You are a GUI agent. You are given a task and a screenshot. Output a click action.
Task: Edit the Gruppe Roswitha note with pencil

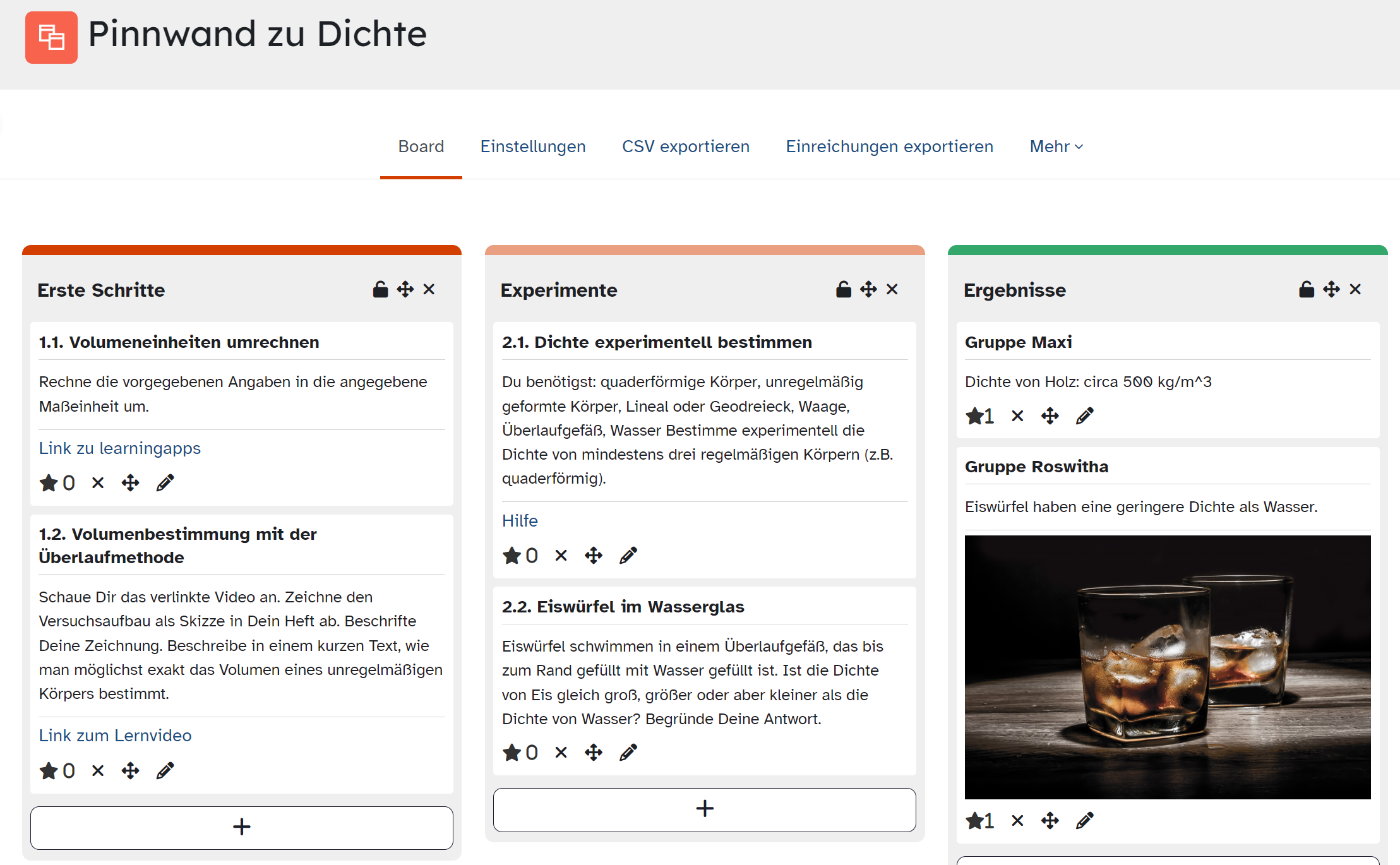coord(1084,821)
